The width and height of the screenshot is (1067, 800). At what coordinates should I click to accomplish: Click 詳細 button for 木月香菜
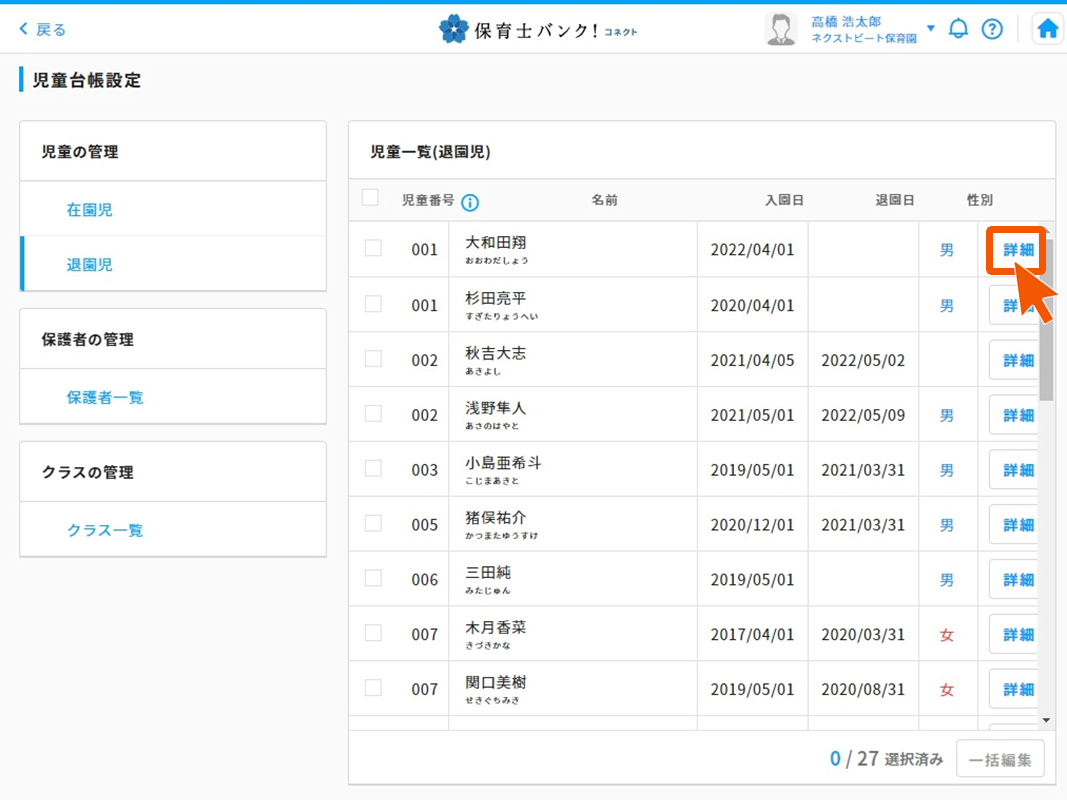(1017, 634)
